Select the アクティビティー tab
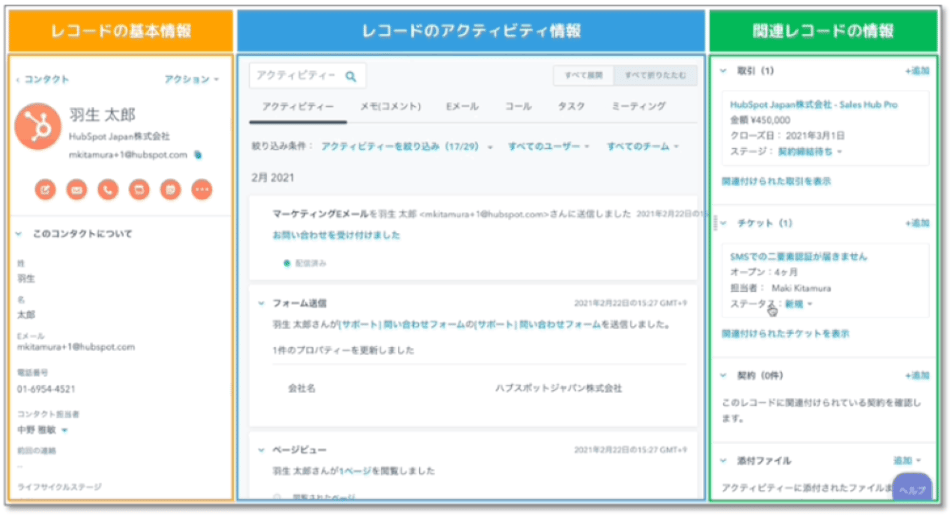Viewport: 950px width, 515px height. click(x=297, y=107)
